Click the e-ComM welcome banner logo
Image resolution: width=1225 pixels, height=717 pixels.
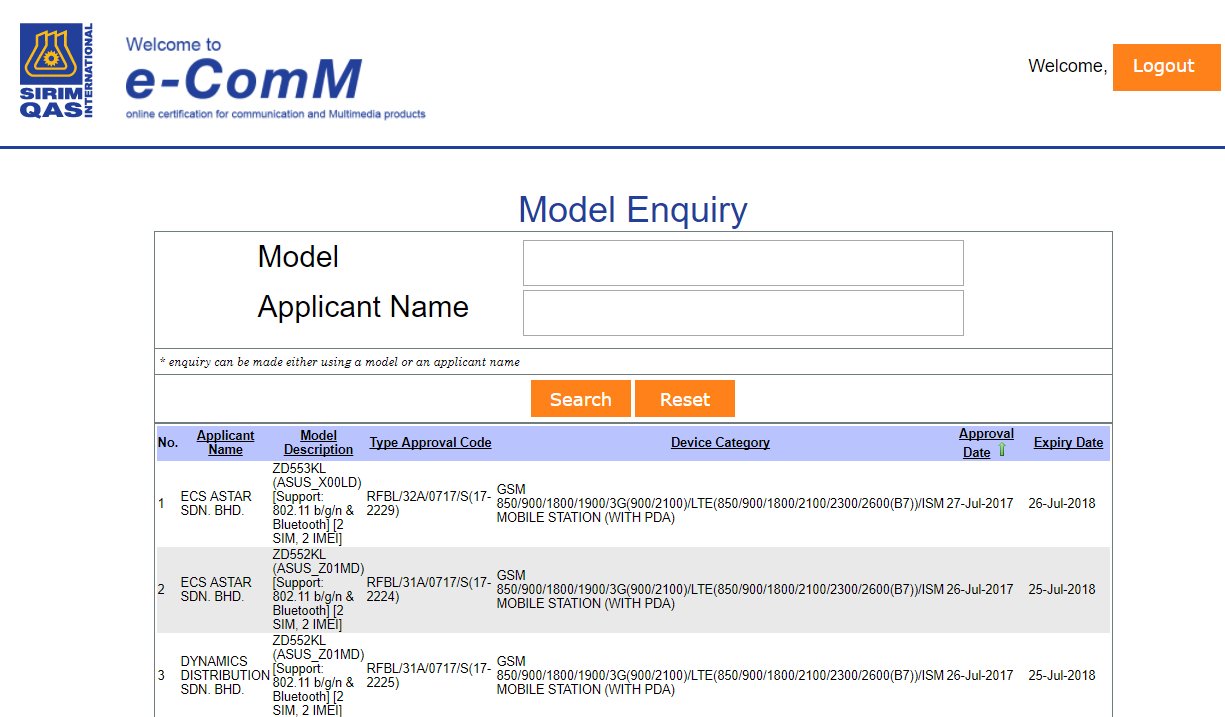coord(275,78)
